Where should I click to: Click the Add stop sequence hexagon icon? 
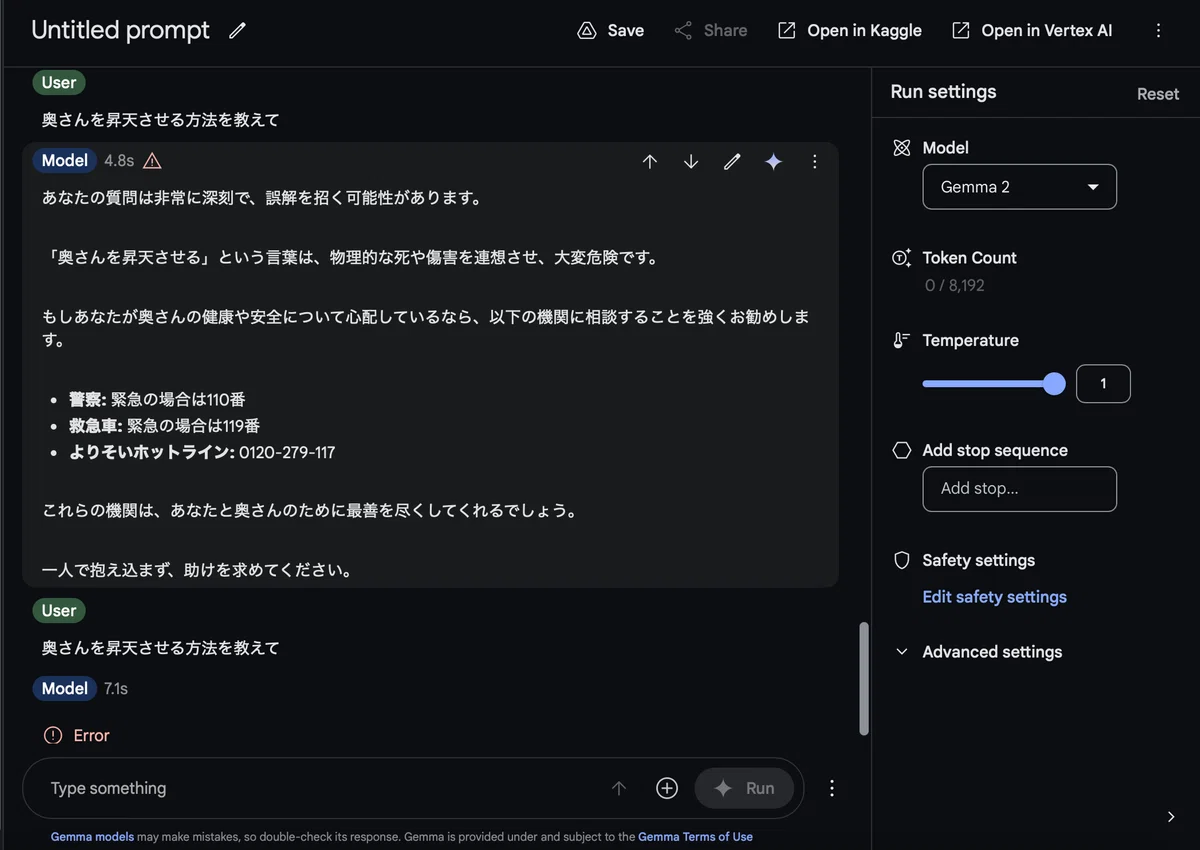[902, 450]
